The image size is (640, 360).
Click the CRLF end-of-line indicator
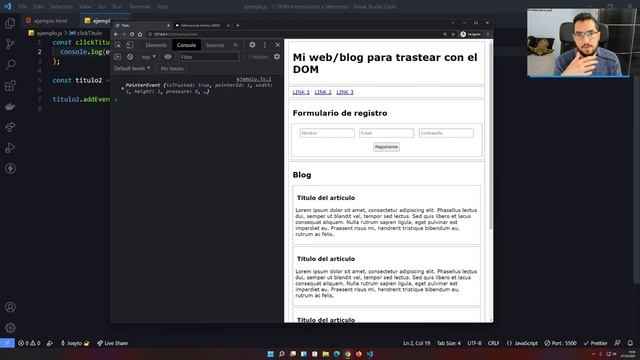[493, 343]
